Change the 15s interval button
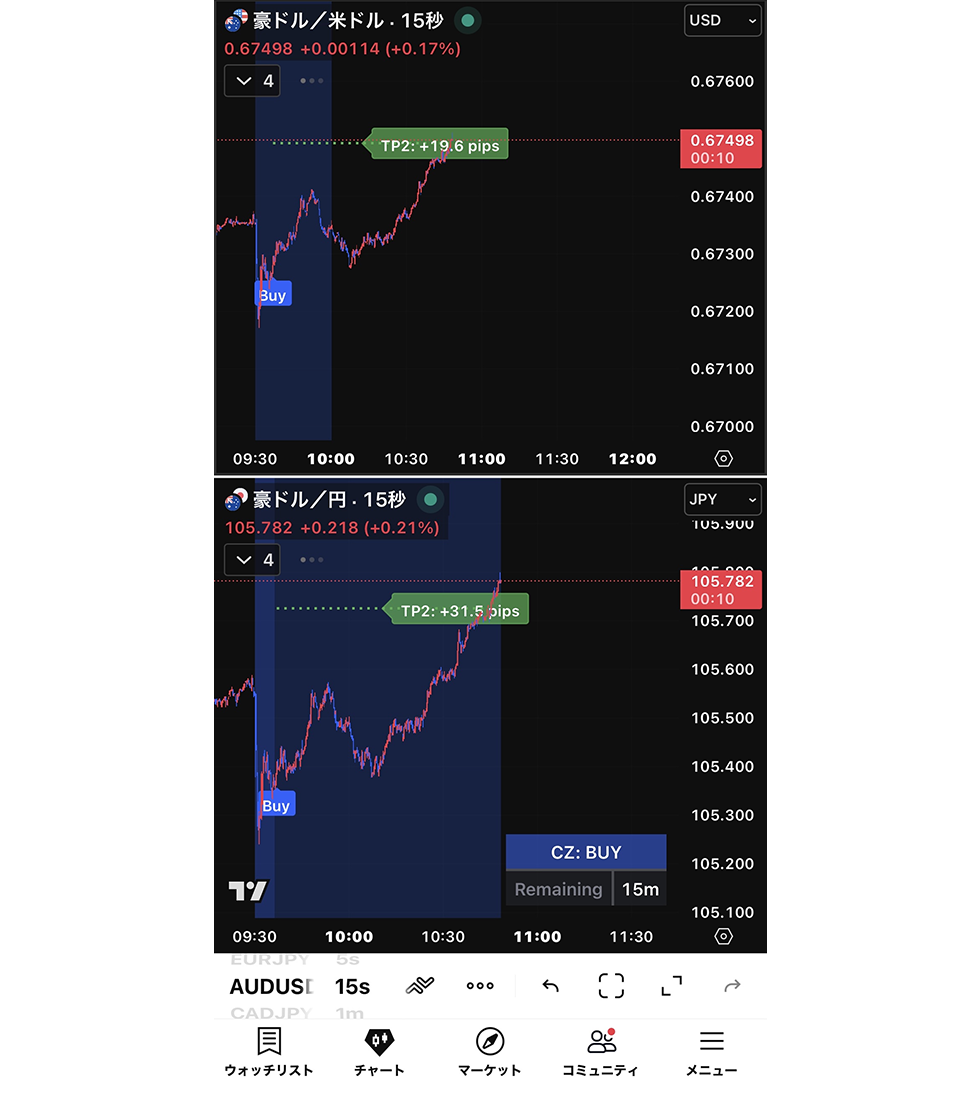 (x=352, y=987)
